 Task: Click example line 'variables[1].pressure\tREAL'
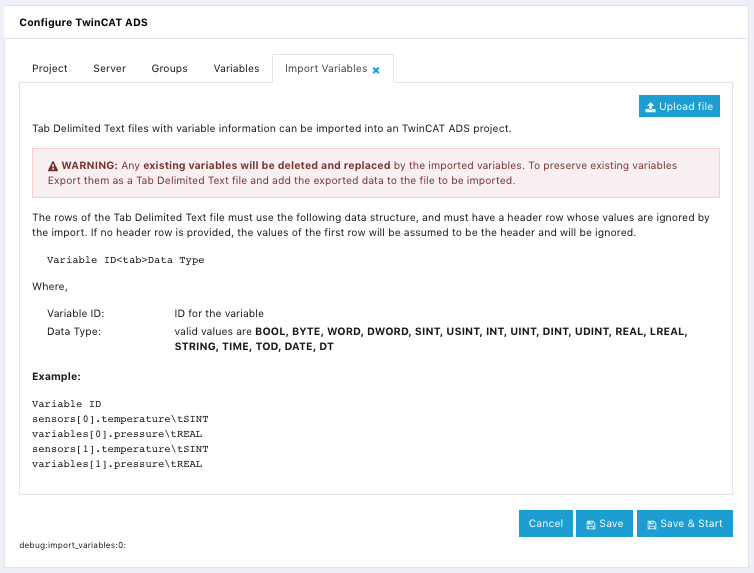pos(117,464)
